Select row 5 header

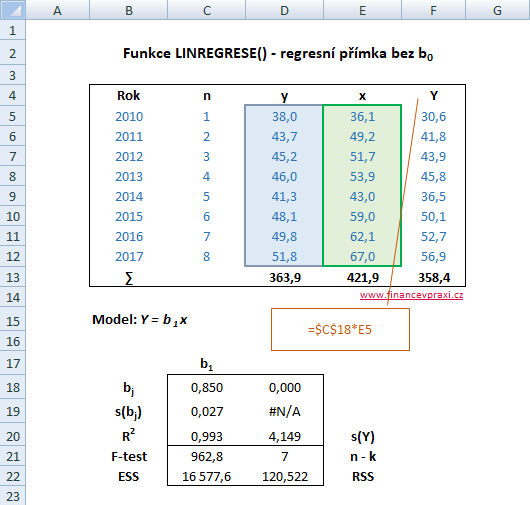point(13,117)
